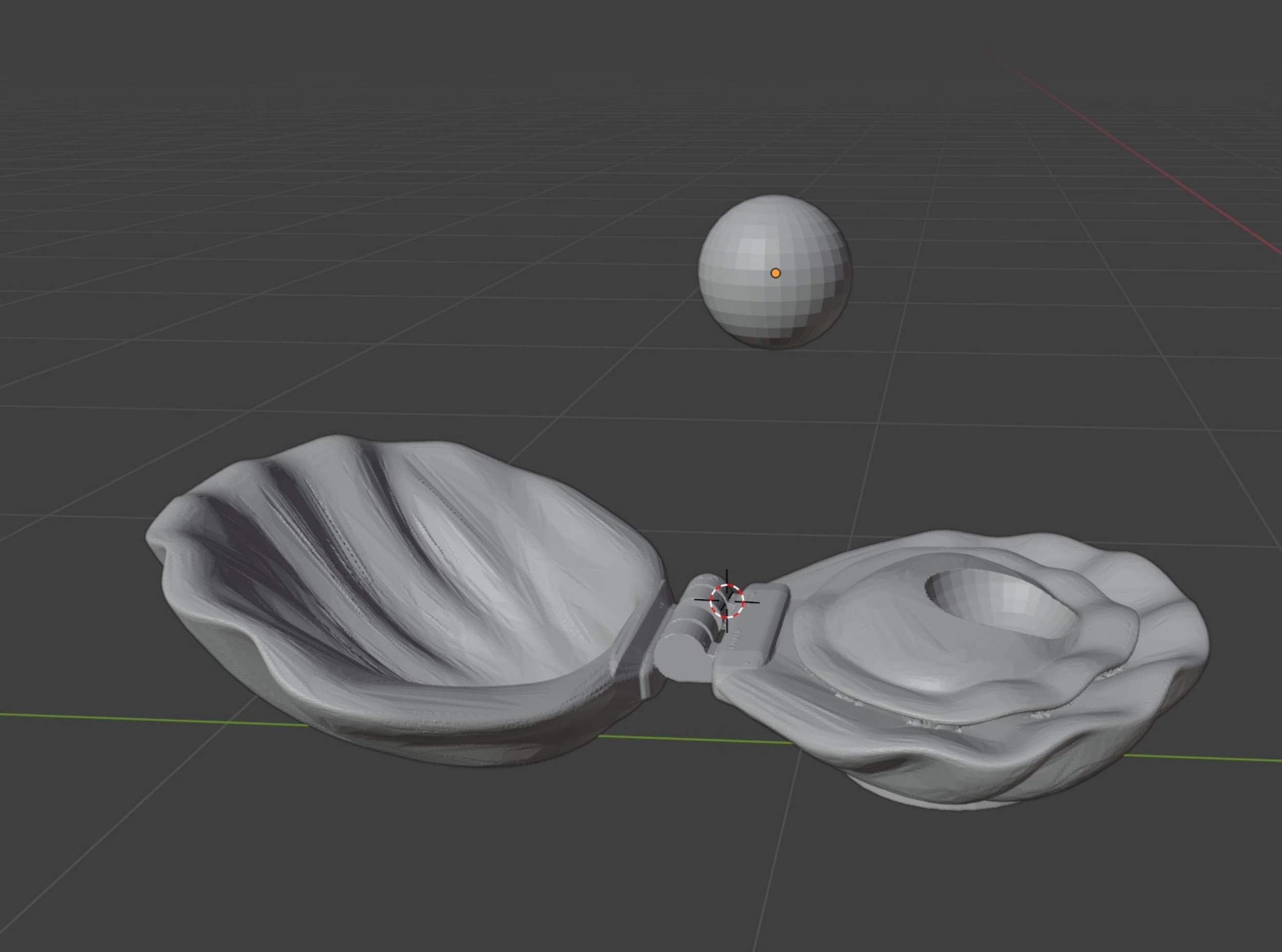Click the green axis segment between shells
Viewport: 1282px width, 952px height.
(x=692, y=739)
